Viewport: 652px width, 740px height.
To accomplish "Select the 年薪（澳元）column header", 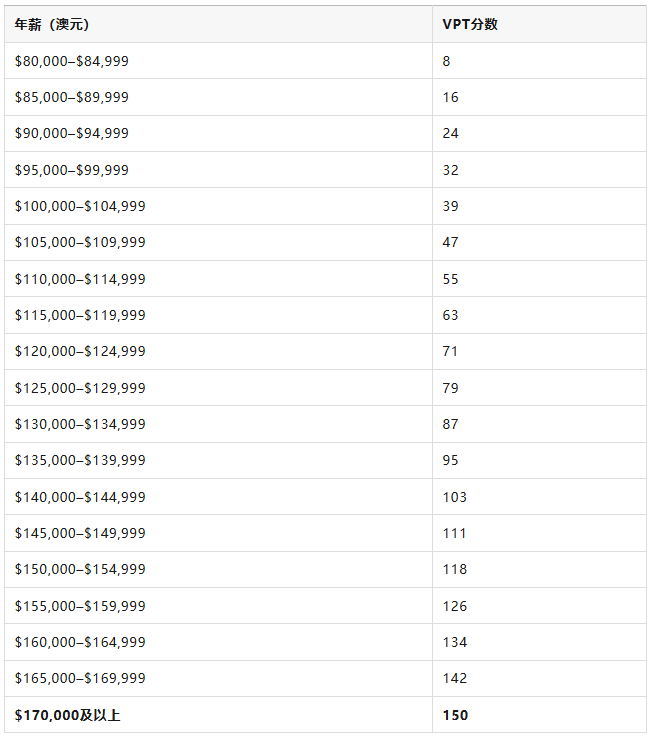I will click(218, 24).
